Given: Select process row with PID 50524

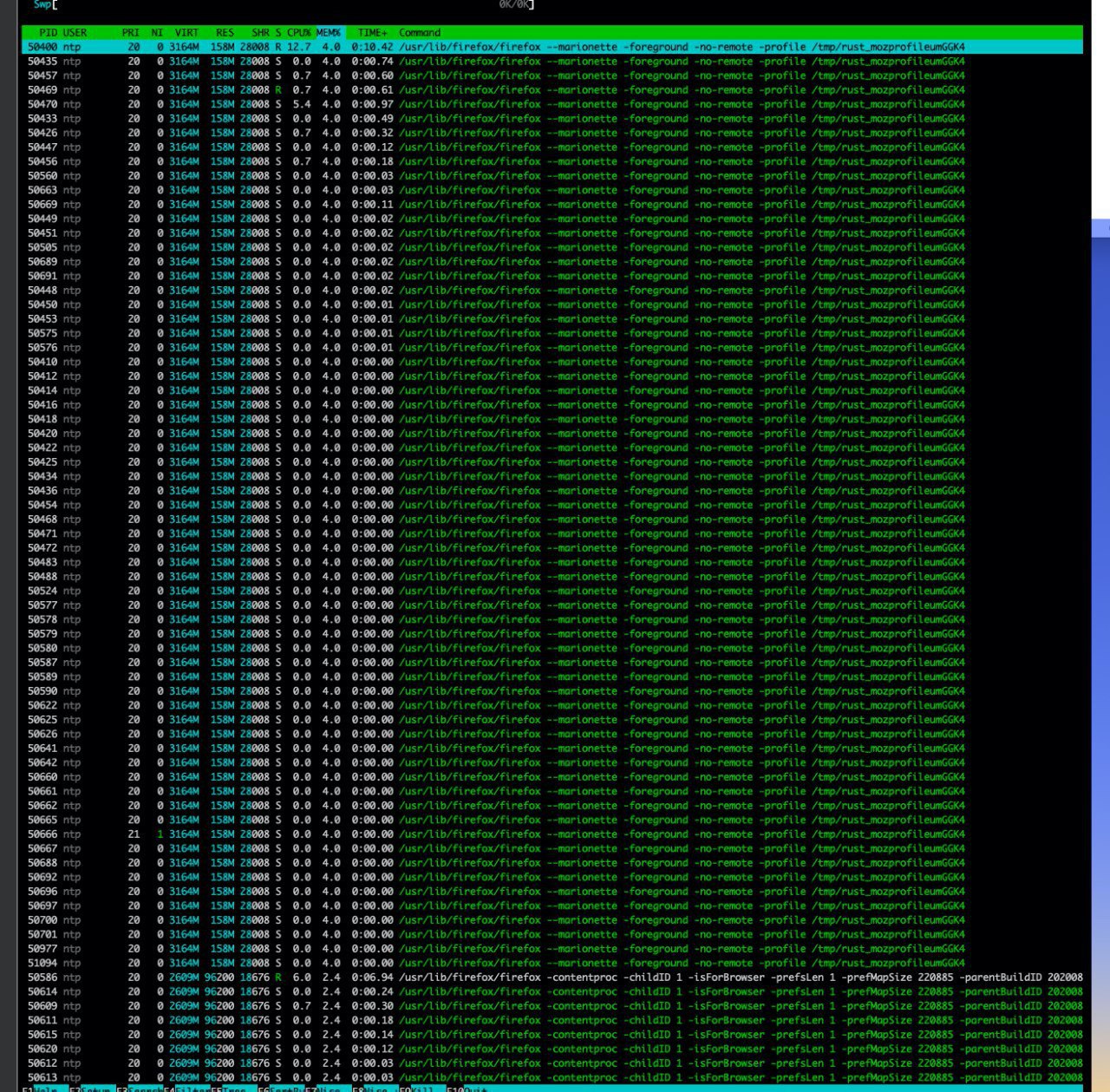Looking at the screenshot, I should pyautogui.click(x=552, y=591).
